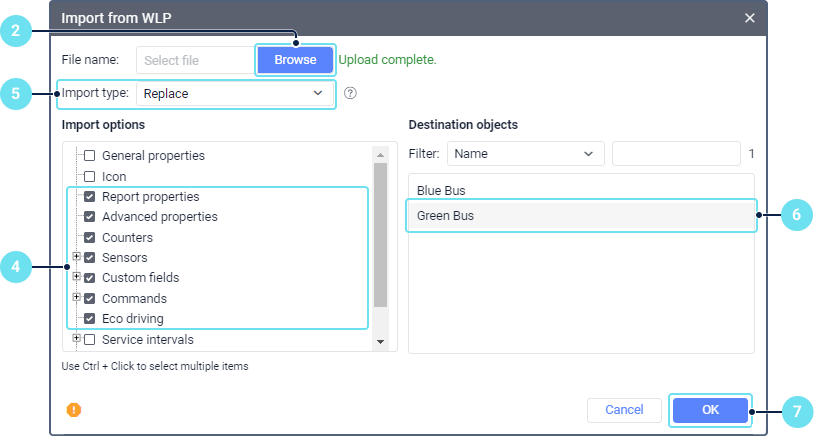Expand the Commands tree node
The width and height of the screenshot is (814, 436).
(77, 298)
